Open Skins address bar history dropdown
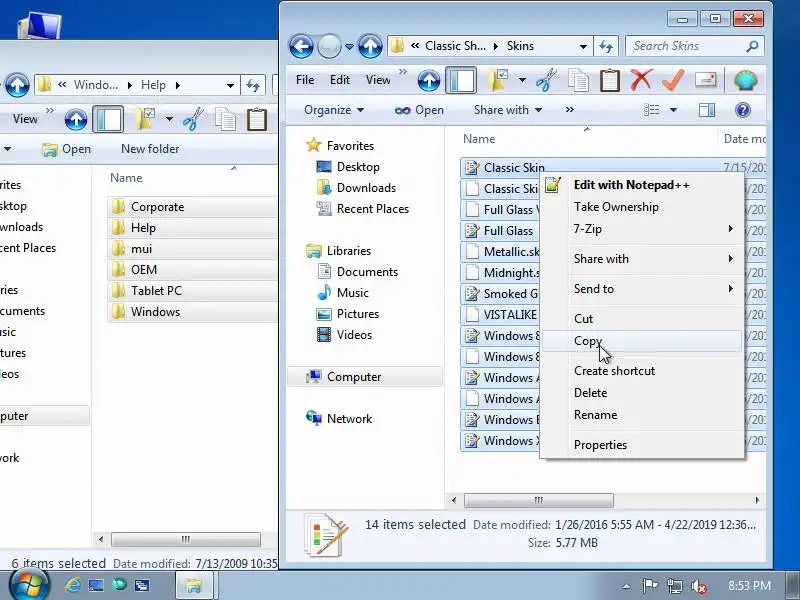 (x=583, y=46)
